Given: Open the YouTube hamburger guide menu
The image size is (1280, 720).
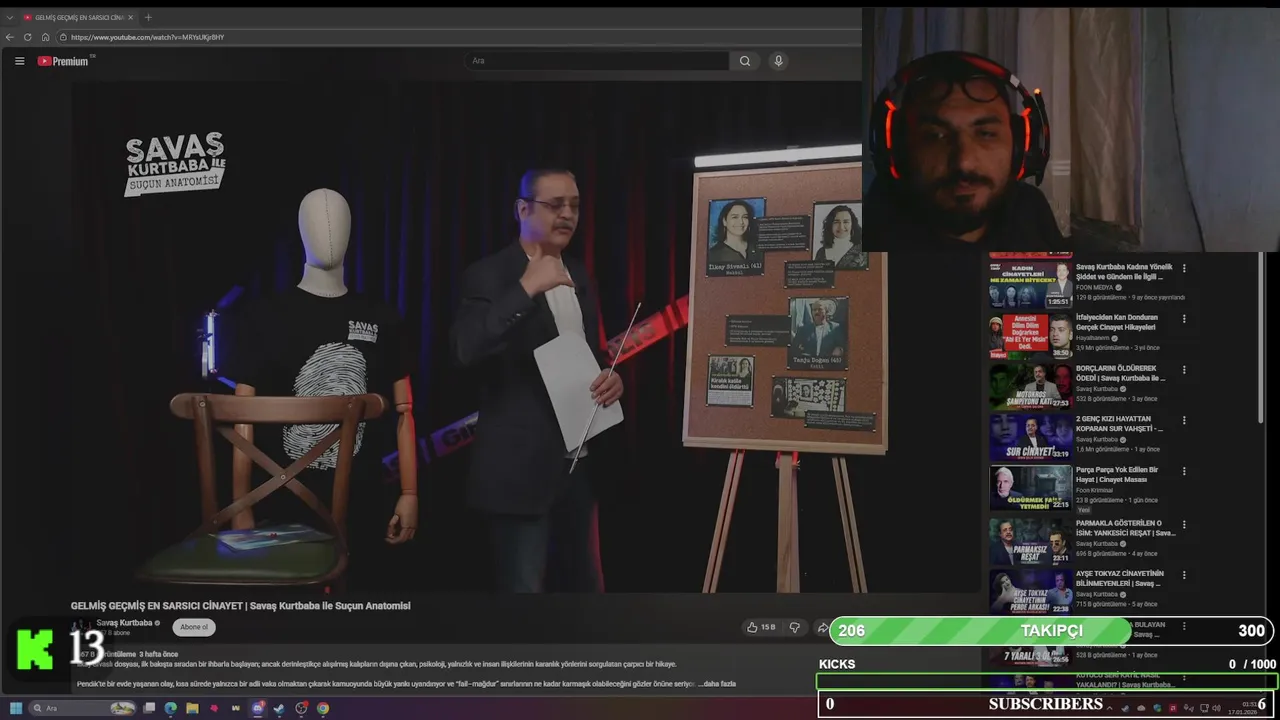Looking at the screenshot, I should (19, 61).
